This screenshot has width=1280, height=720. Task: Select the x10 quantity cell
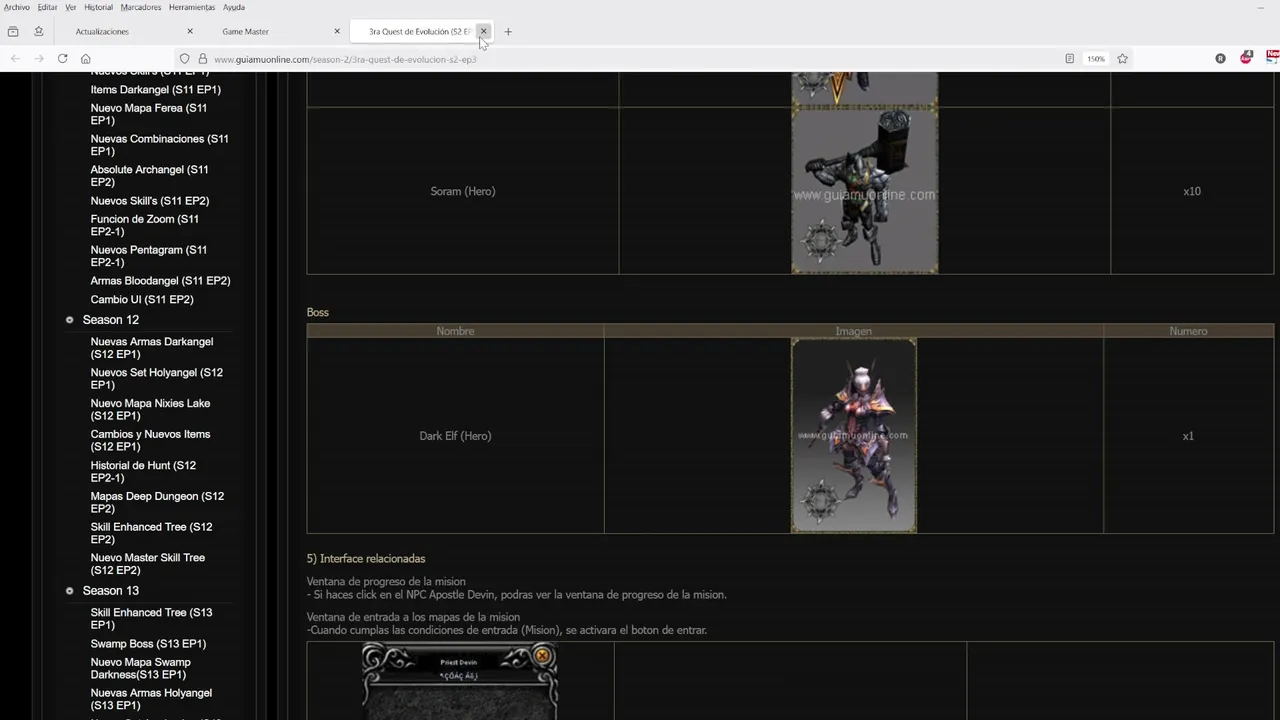tap(1192, 191)
